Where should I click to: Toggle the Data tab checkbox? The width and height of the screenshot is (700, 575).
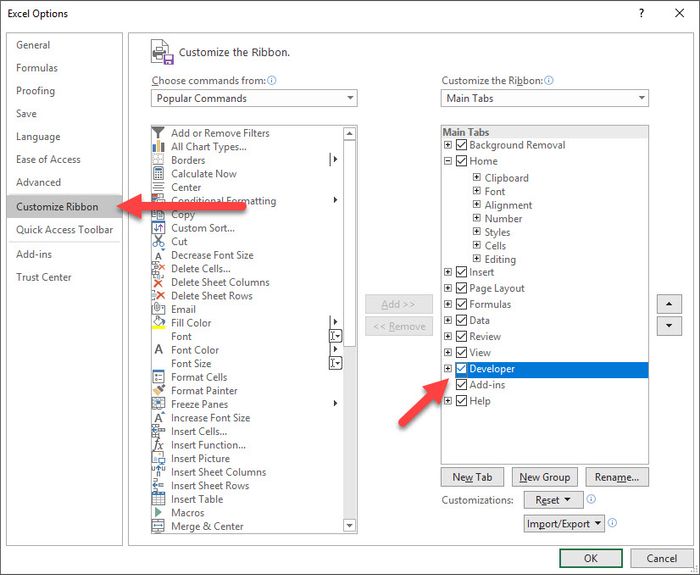click(x=462, y=320)
